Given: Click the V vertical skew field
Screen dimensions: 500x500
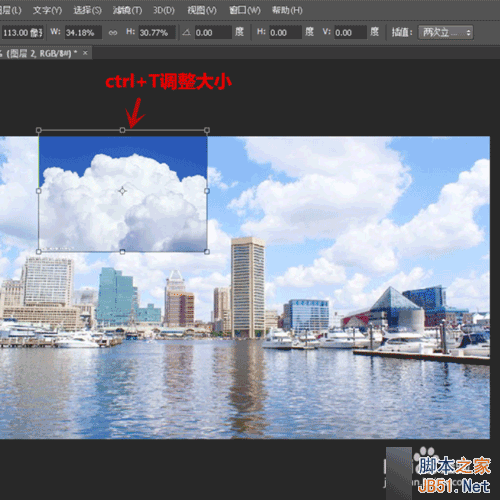Looking at the screenshot, I should point(350,32).
